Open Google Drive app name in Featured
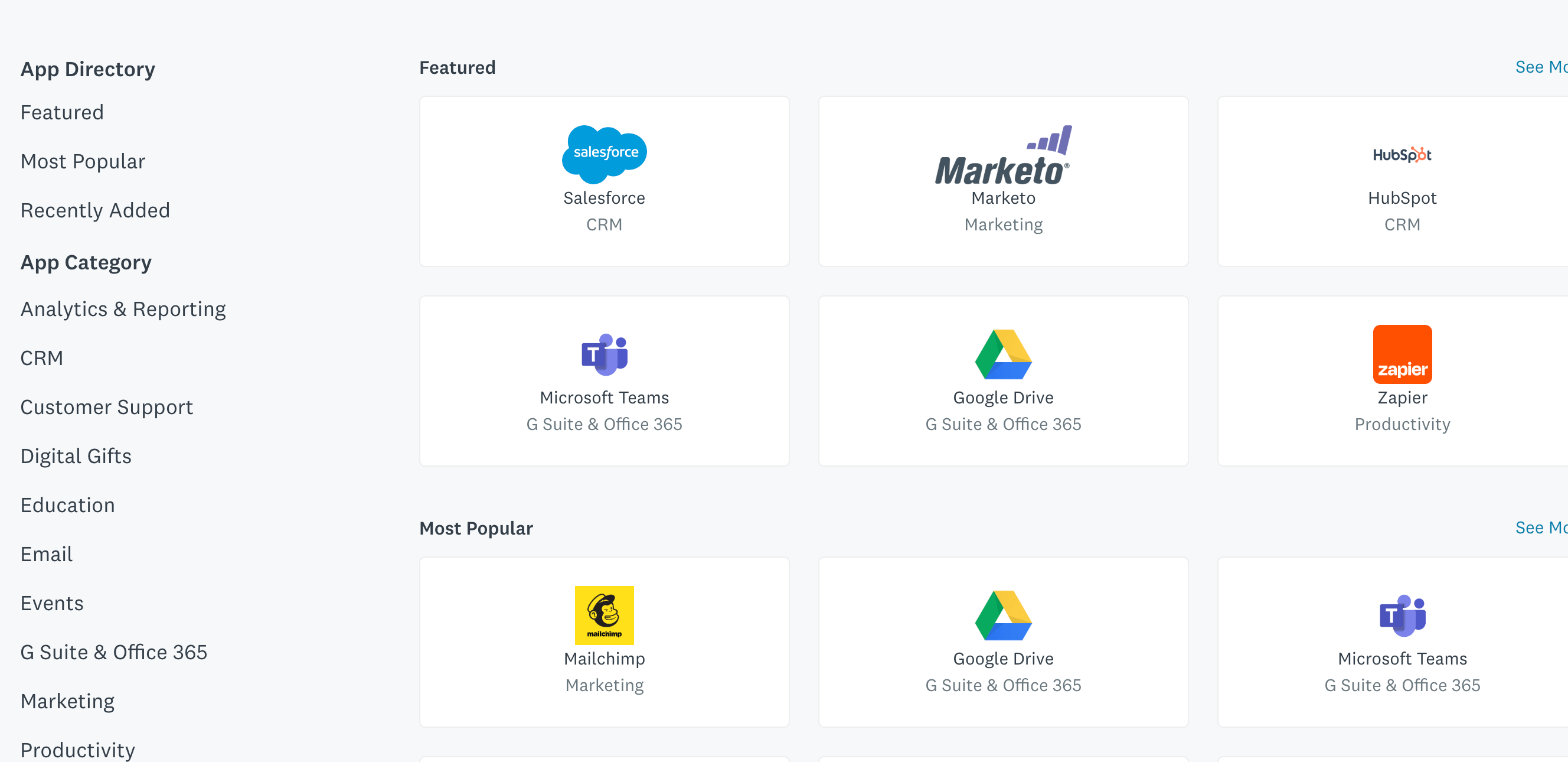This screenshot has height=762, width=1568. tap(1003, 398)
